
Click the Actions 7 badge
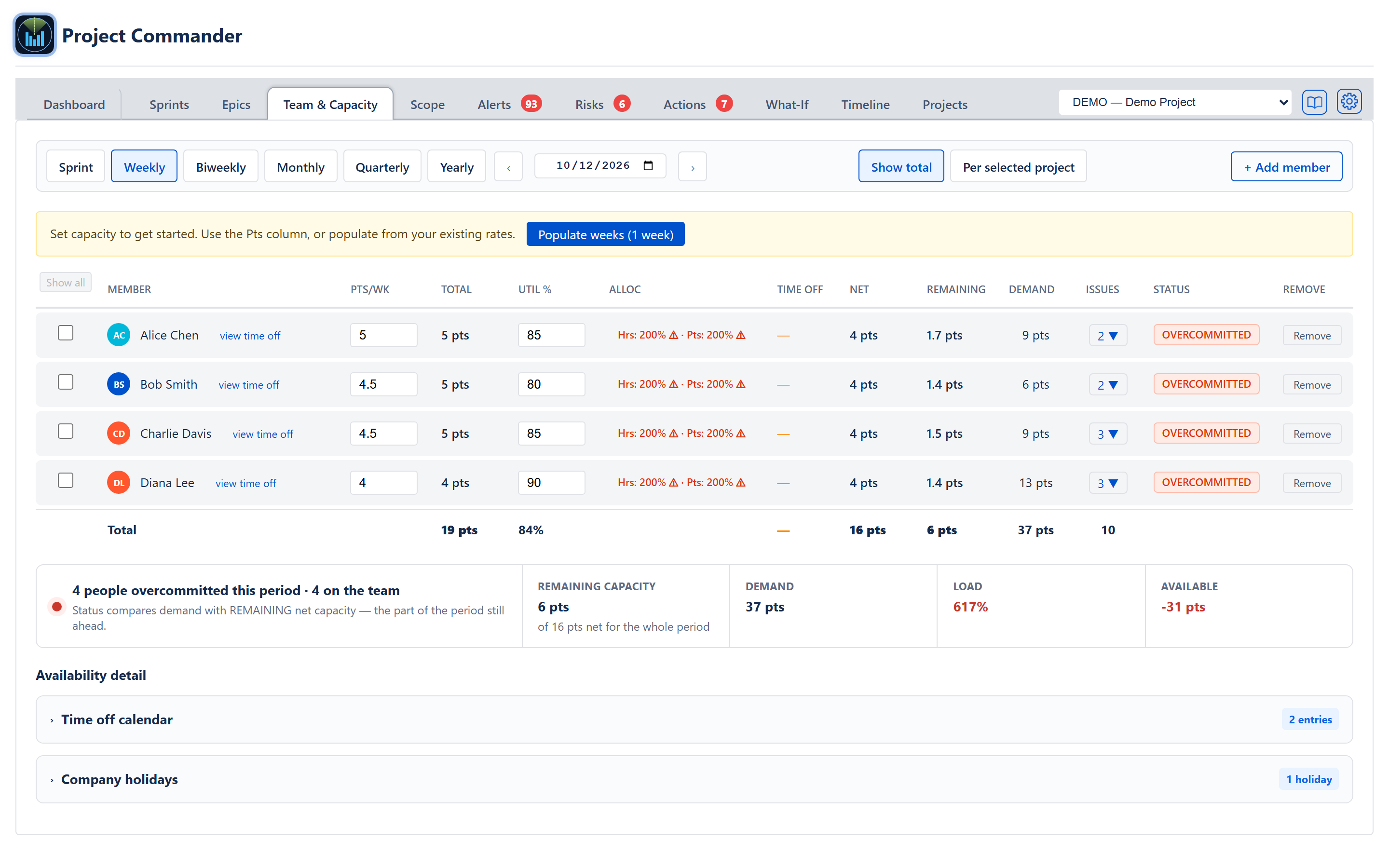click(x=724, y=104)
